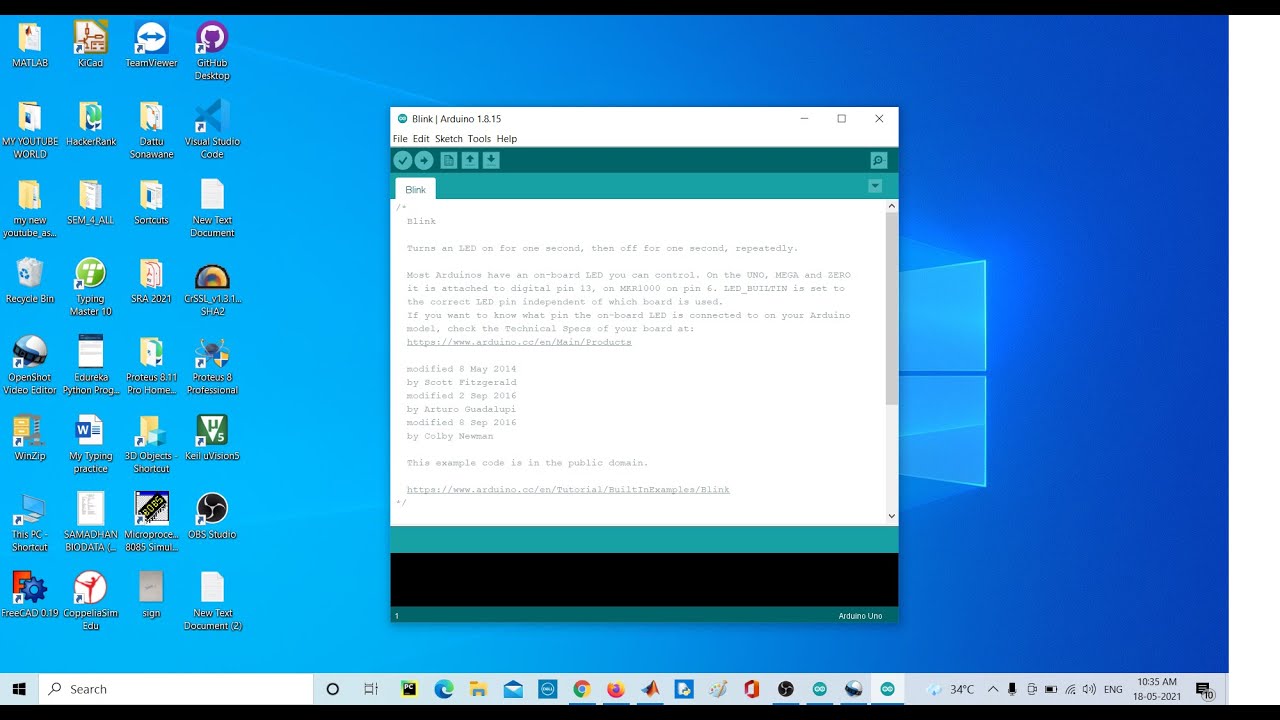Expand the sketch tab dropdown arrow
The width and height of the screenshot is (1280, 720).
click(875, 186)
